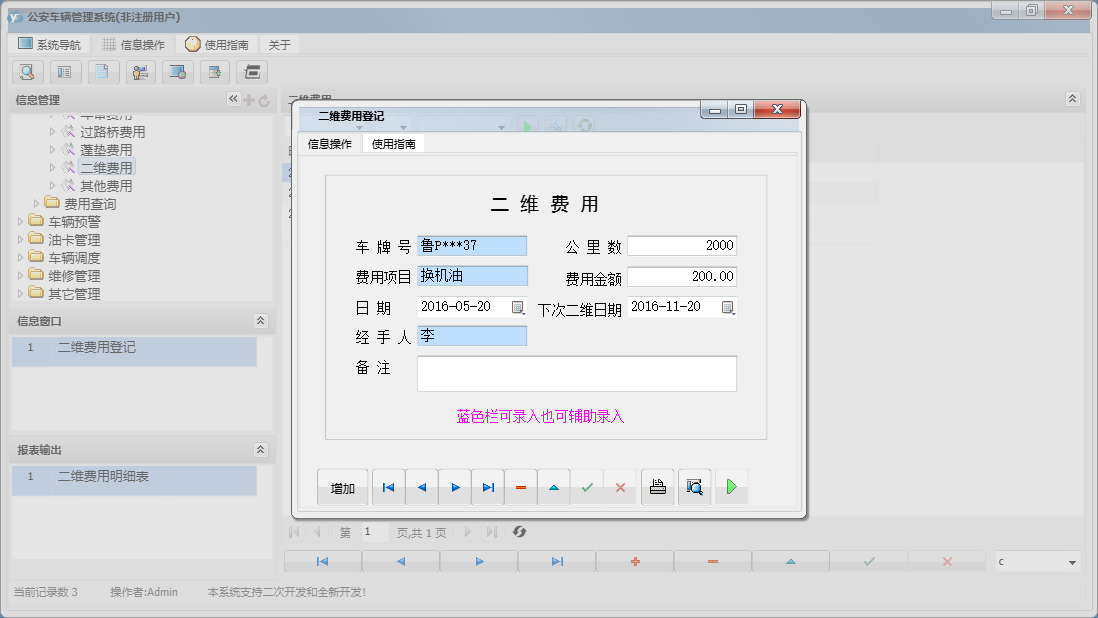The image size is (1098, 618).
Task: Confirm the record with the green checkmark
Action: coord(588,487)
